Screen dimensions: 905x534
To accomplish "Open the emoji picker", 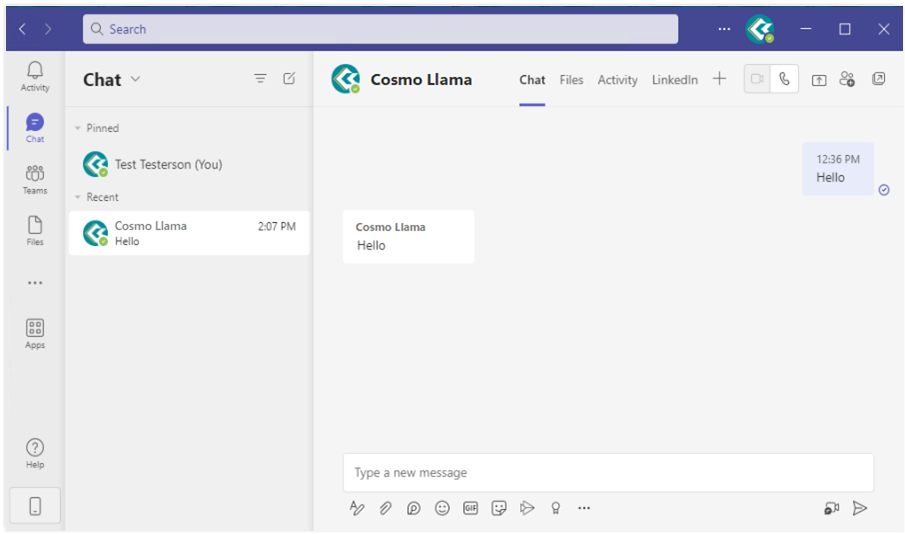I will pyautogui.click(x=442, y=508).
